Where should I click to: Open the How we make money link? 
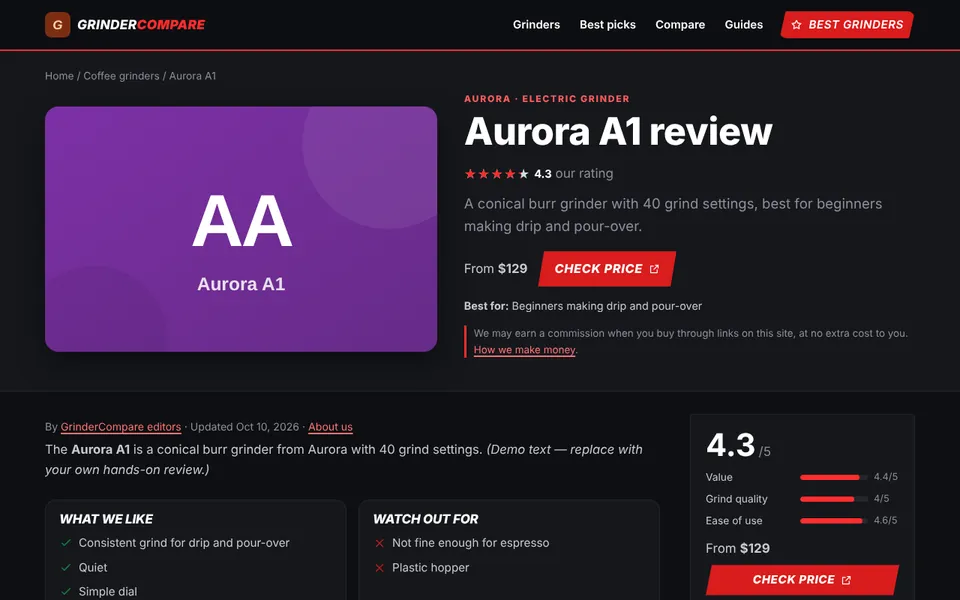tap(525, 350)
